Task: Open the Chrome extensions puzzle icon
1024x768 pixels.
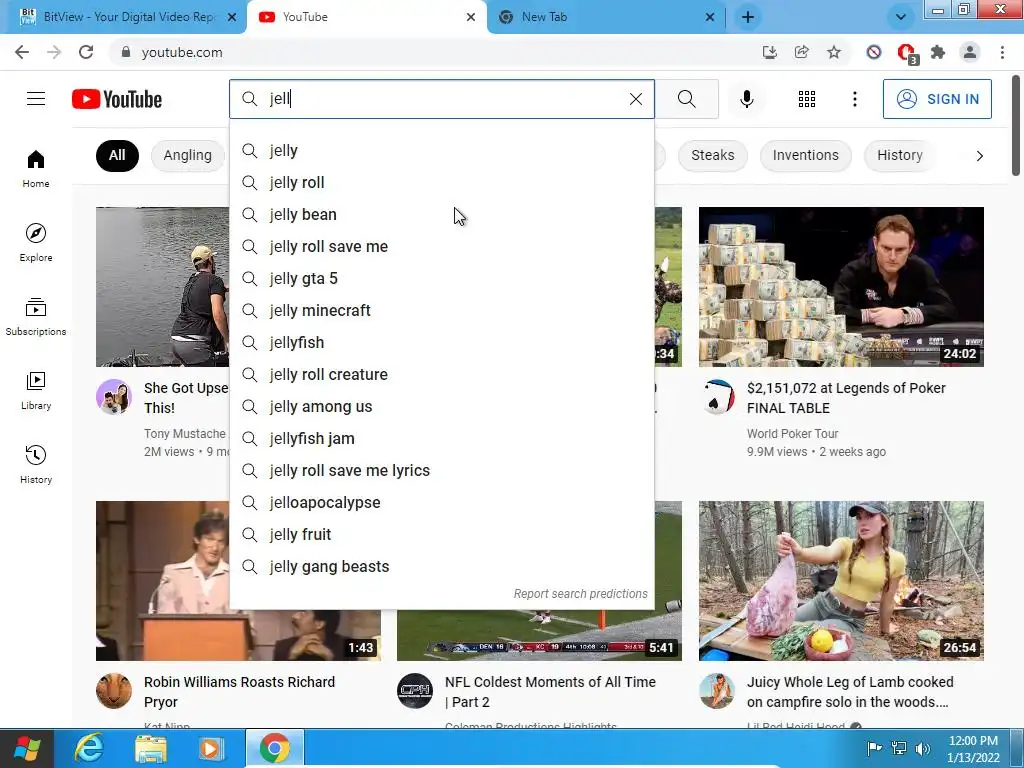Action: click(938, 52)
